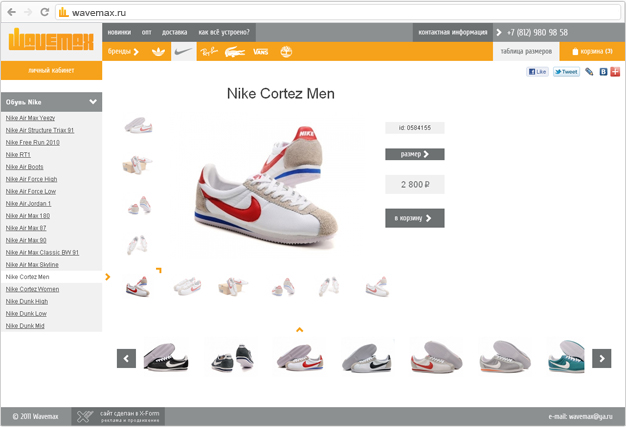Image resolution: width=626 pixels, height=427 pixels.
Task: Select the teal Cortez carousel thumbnail
Action: point(566,358)
